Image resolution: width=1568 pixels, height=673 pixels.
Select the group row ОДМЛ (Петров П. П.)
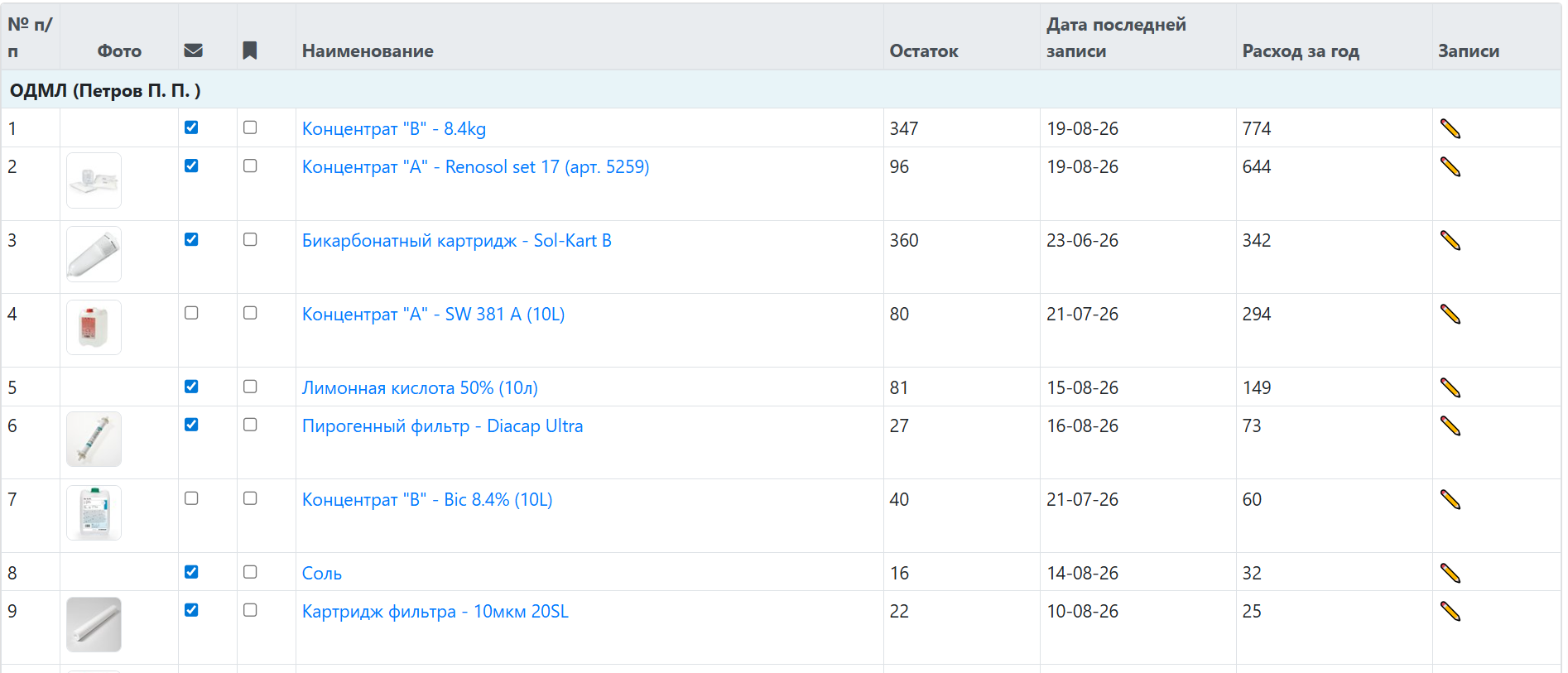tap(781, 89)
